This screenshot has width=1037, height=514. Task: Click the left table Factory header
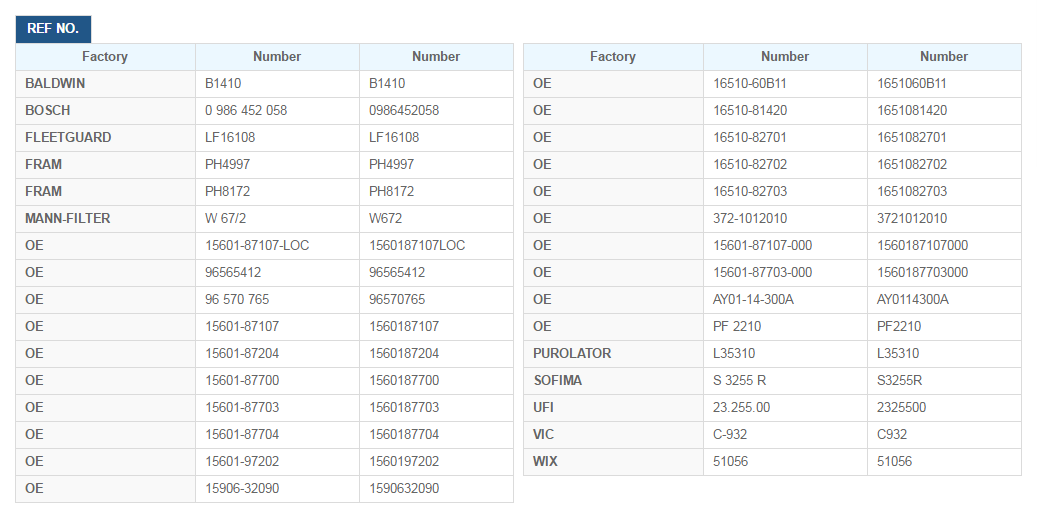[x=106, y=57]
